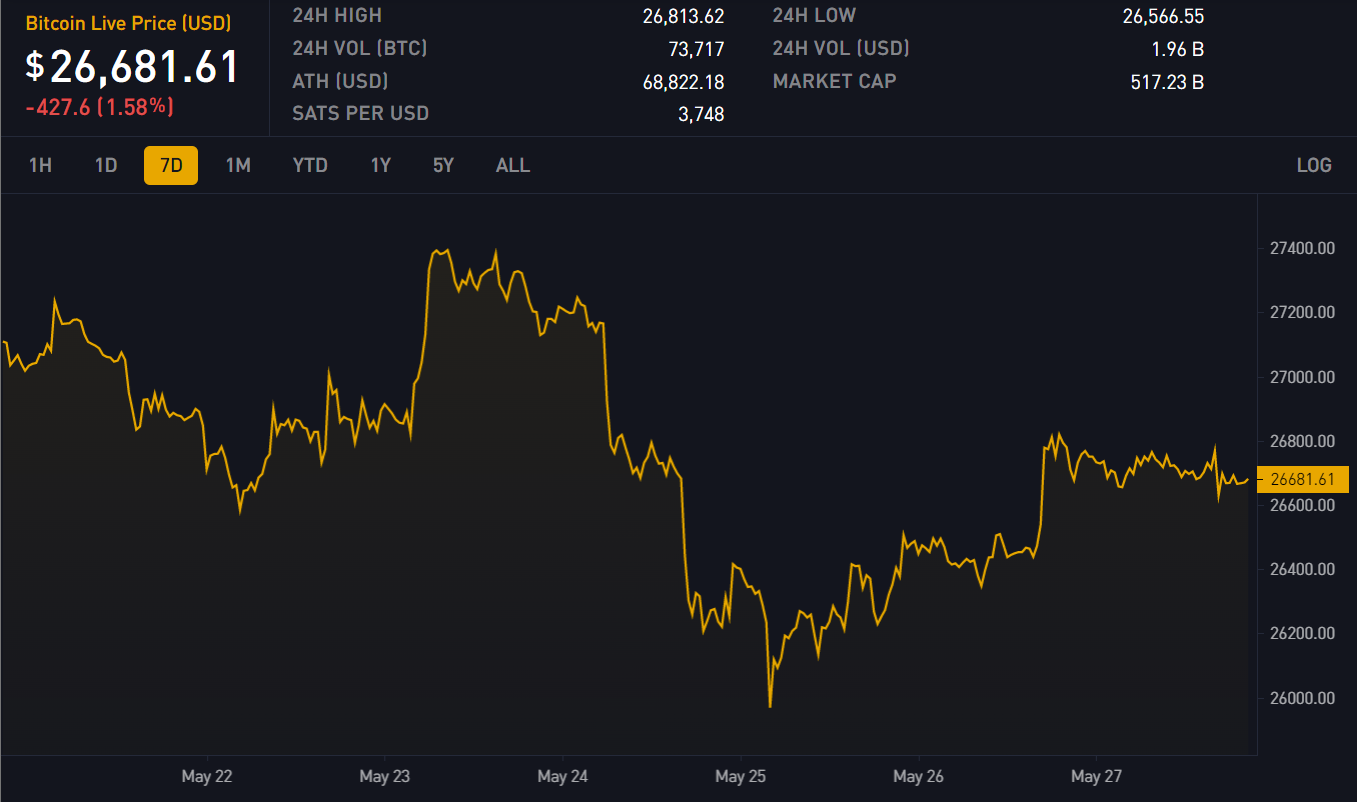Screen dimensions: 1357x802
Task: Click the MARKET CAP value 517.23 B
Action: point(1167,82)
